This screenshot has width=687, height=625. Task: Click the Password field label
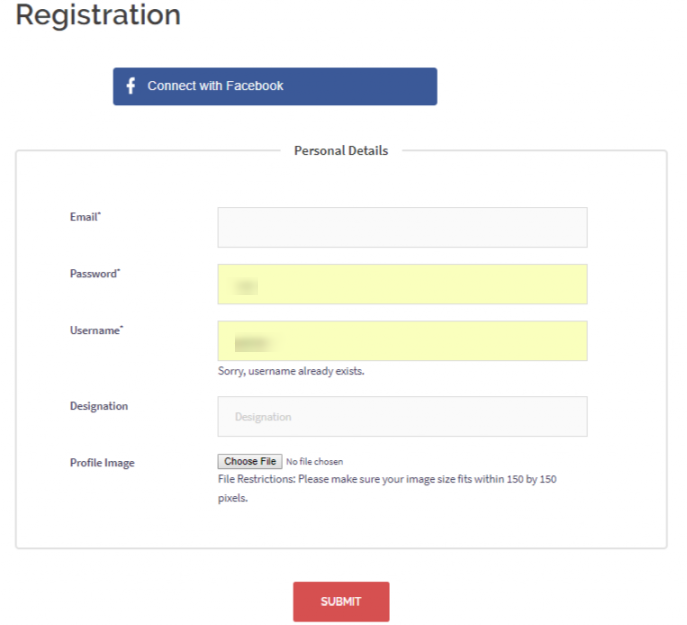(x=94, y=274)
